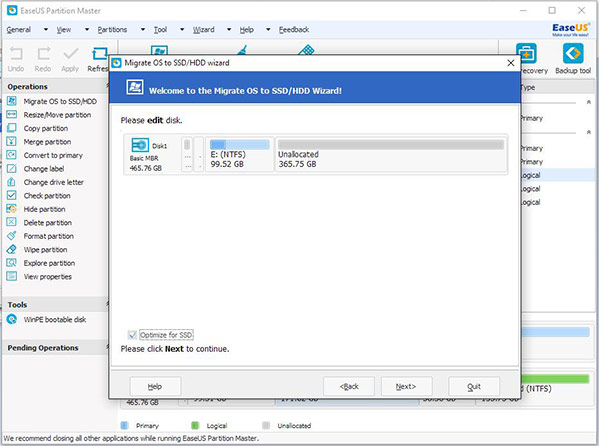The image size is (599, 446).
Task: Click the Operations panel header
Action: (x=56, y=87)
